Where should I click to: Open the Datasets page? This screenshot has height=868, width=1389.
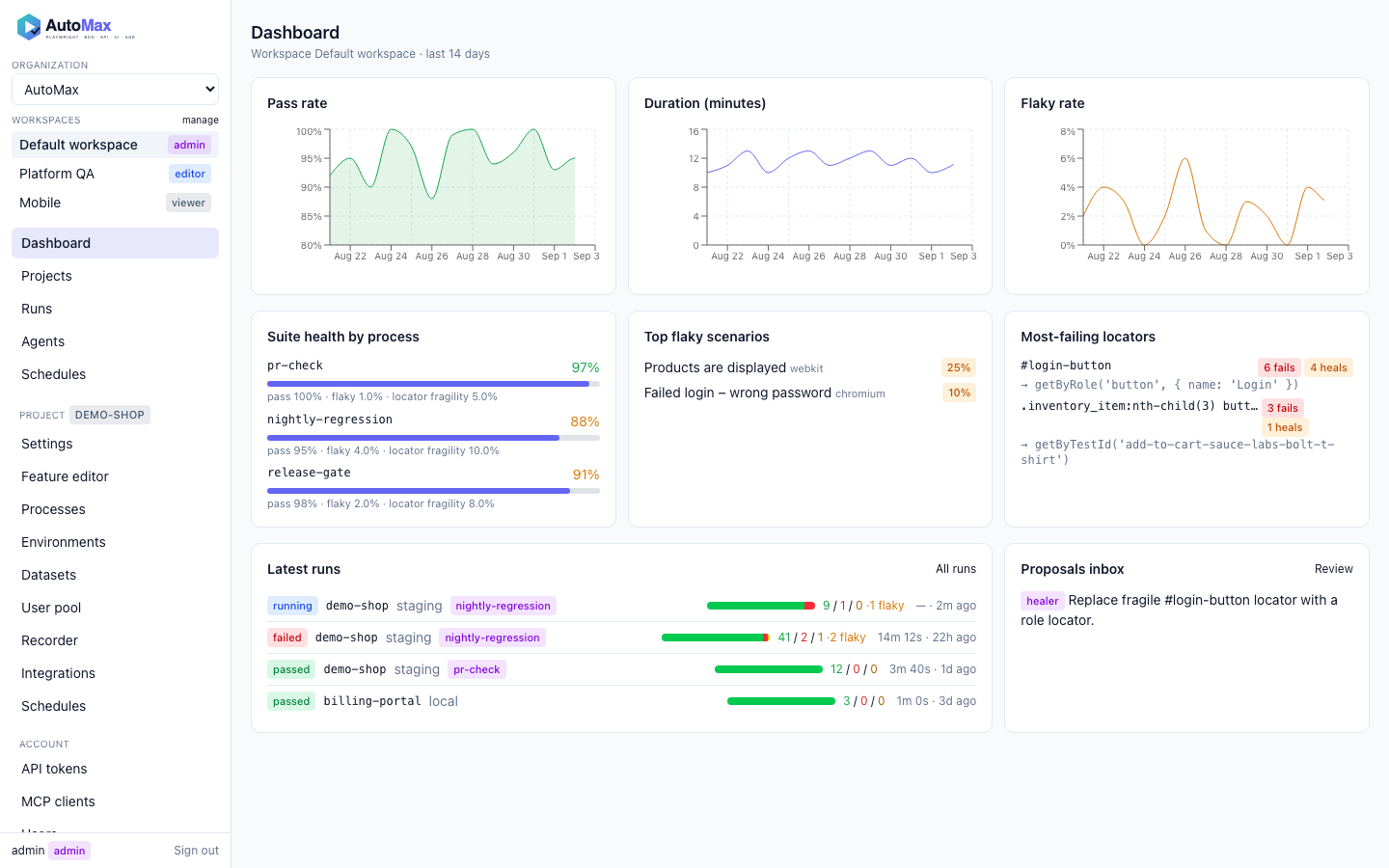[x=115, y=575]
